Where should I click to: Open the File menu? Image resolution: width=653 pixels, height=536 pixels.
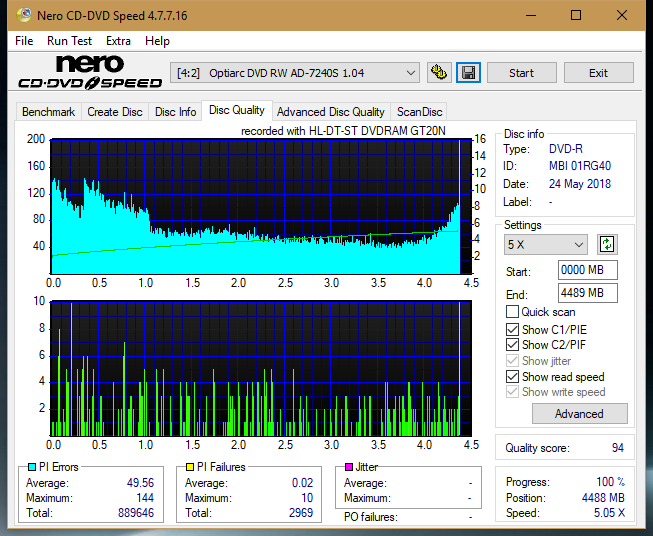coord(24,41)
